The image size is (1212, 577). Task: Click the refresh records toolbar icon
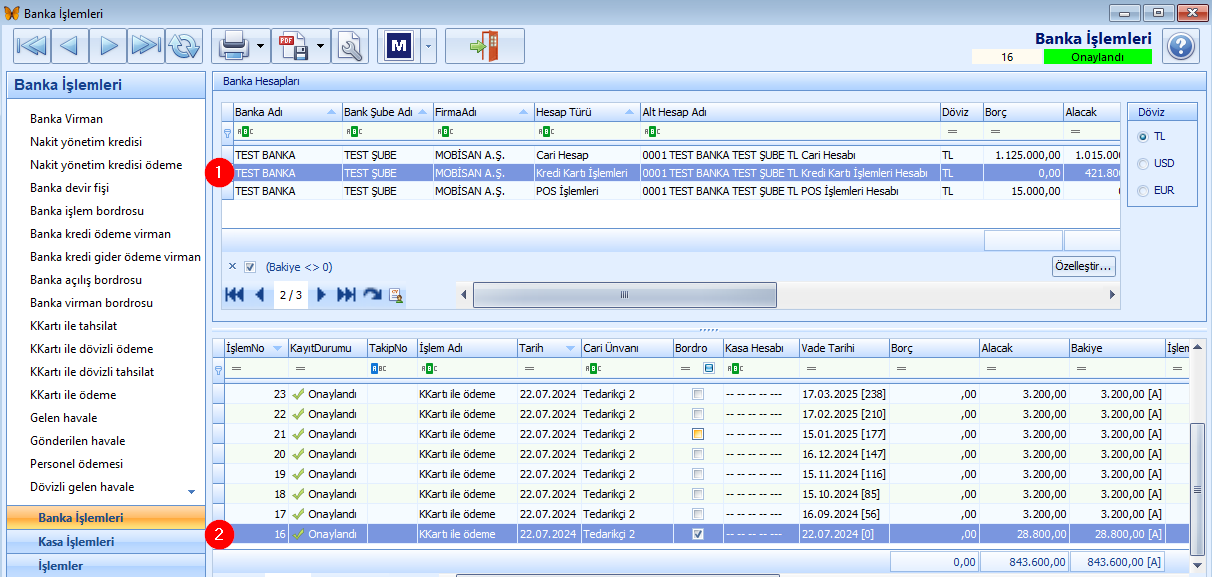pos(184,46)
